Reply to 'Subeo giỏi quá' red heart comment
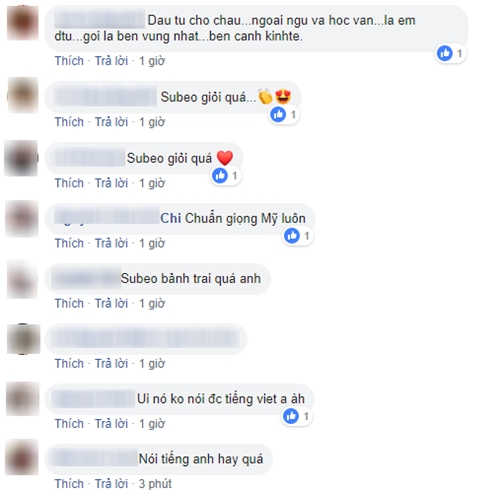 coord(112,183)
